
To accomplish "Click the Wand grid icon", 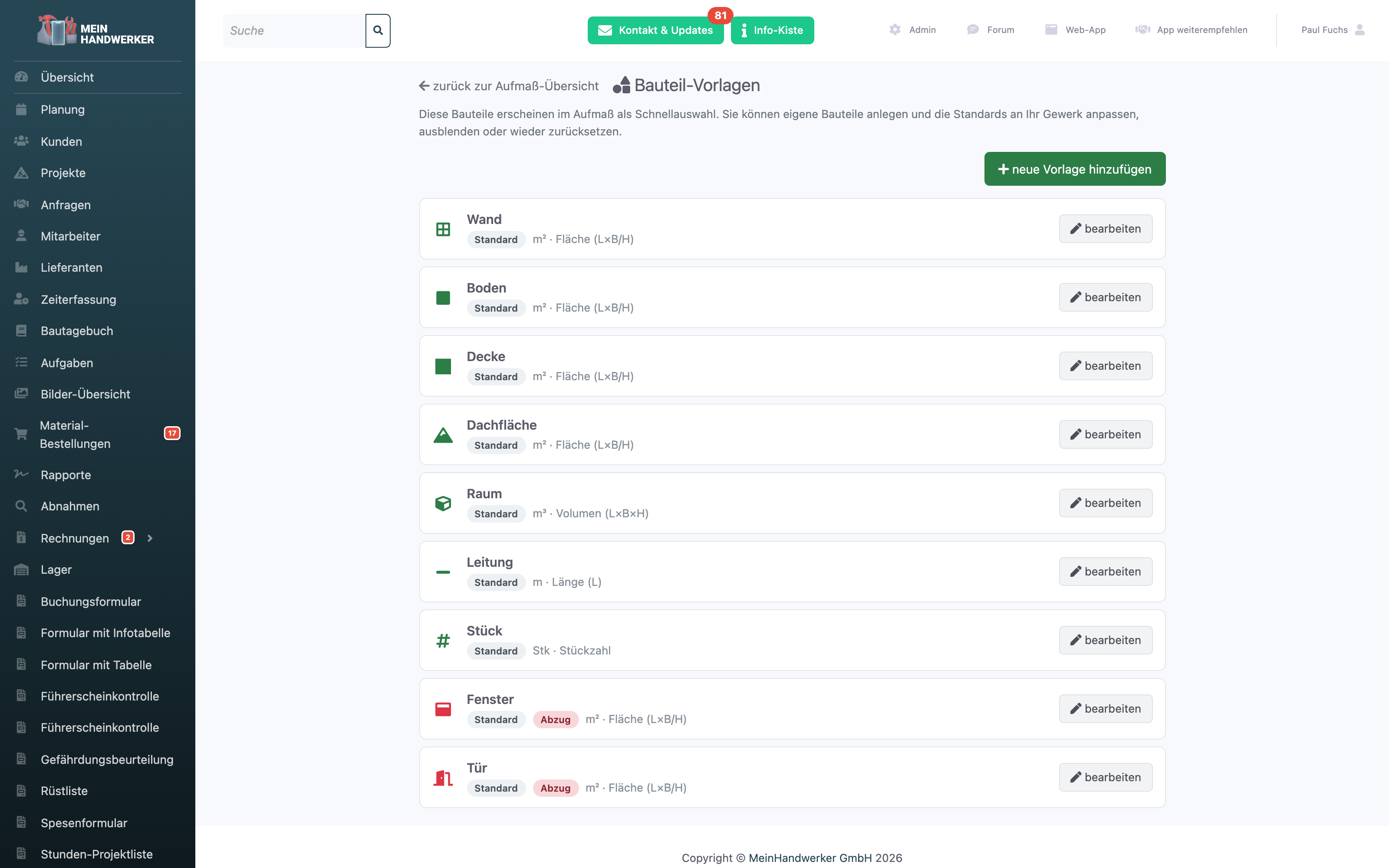I will click(443, 229).
